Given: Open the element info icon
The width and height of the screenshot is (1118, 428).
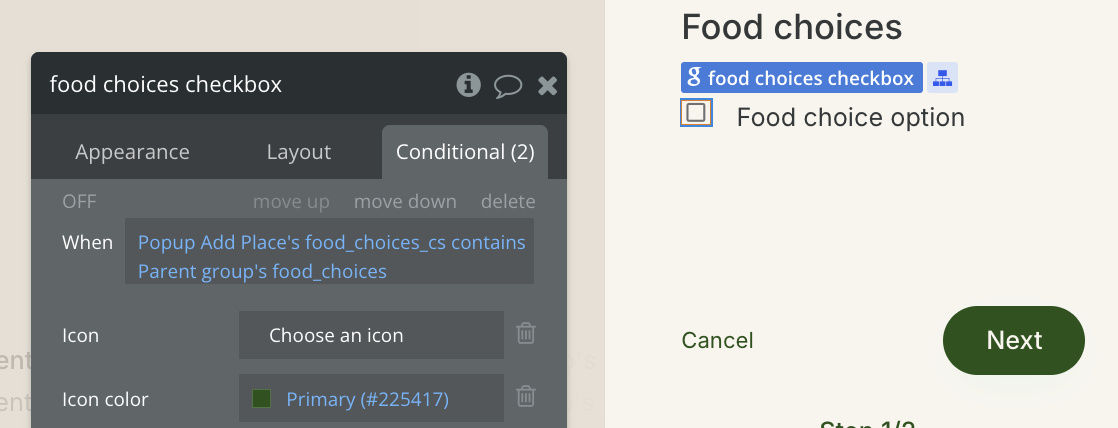Looking at the screenshot, I should [468, 85].
